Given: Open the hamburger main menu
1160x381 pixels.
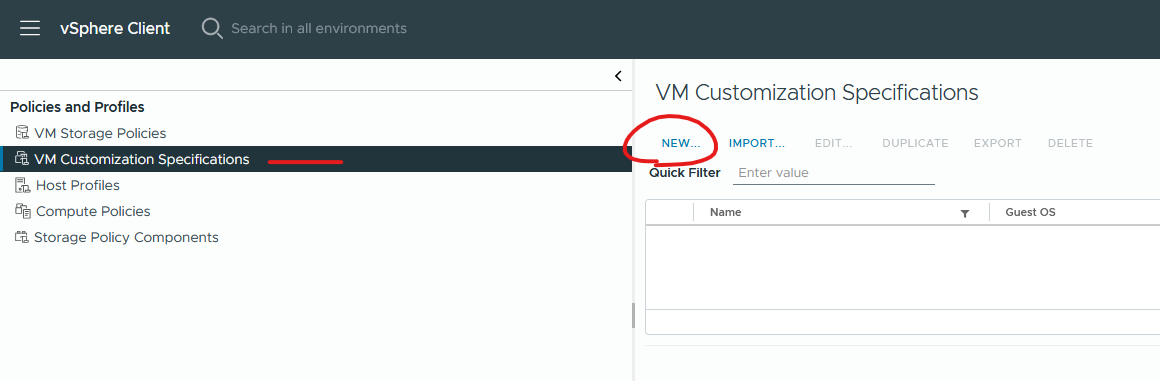Looking at the screenshot, I should [30, 29].
